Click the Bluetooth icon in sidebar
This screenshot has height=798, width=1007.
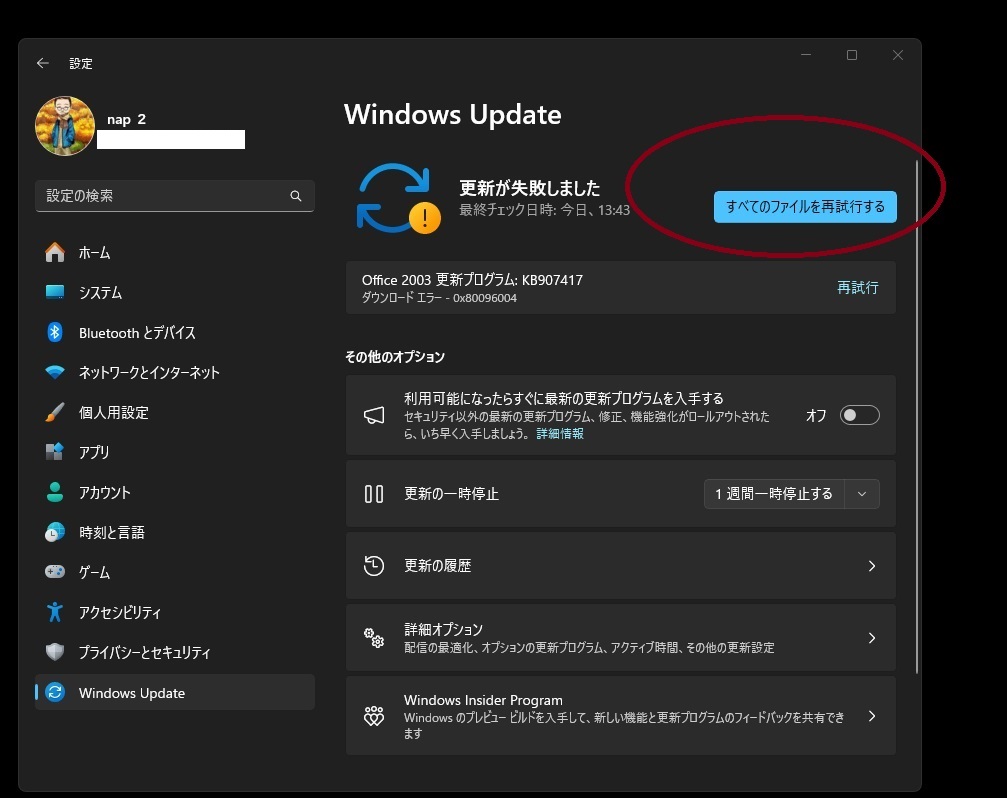coord(55,332)
